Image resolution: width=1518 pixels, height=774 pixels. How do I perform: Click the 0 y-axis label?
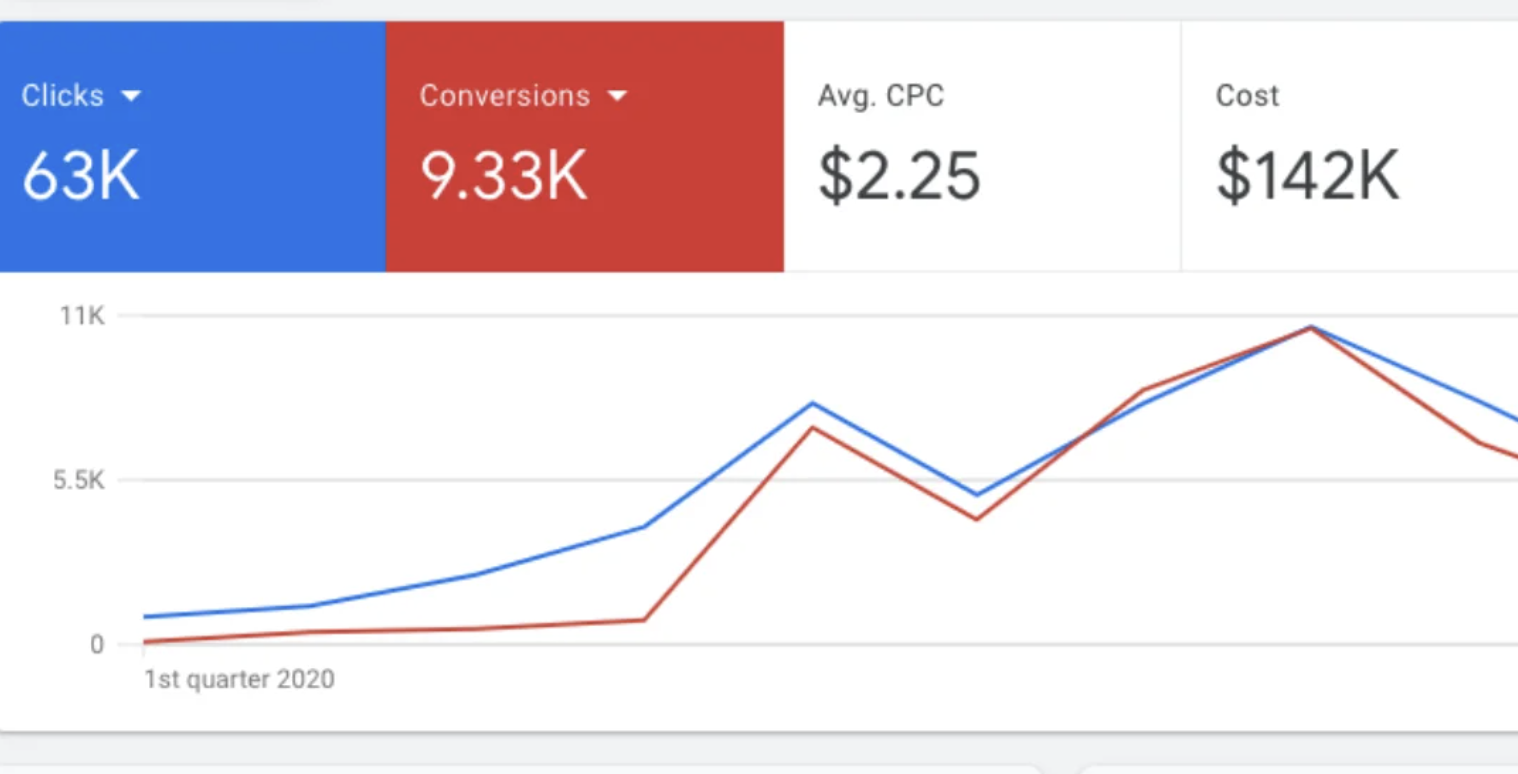coord(97,645)
